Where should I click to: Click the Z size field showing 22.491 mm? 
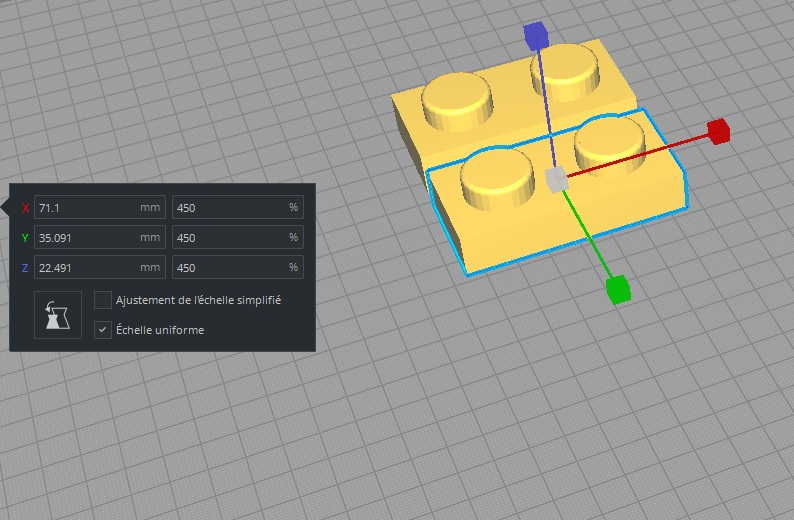(100, 267)
